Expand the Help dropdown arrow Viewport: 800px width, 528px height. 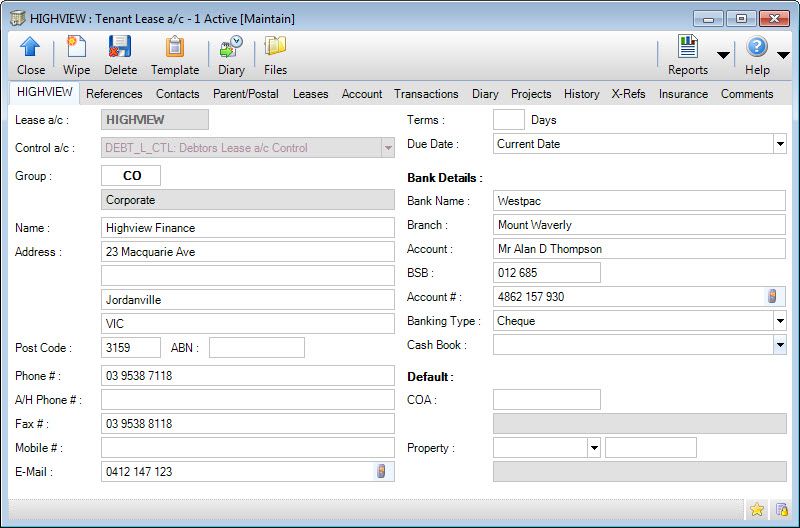coord(783,55)
